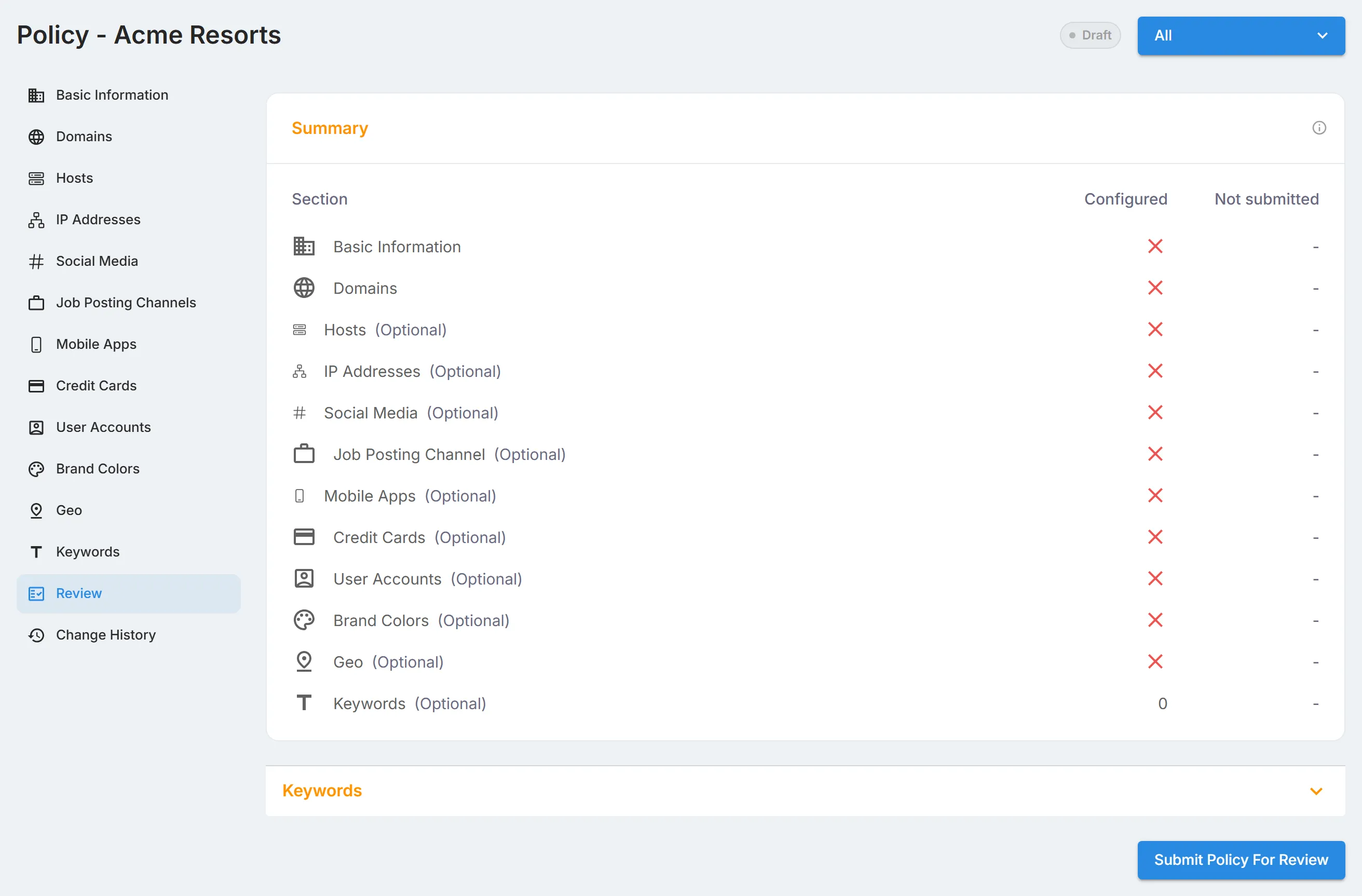
Task: Click the Keywords T icon in sidebar
Action: click(36, 552)
